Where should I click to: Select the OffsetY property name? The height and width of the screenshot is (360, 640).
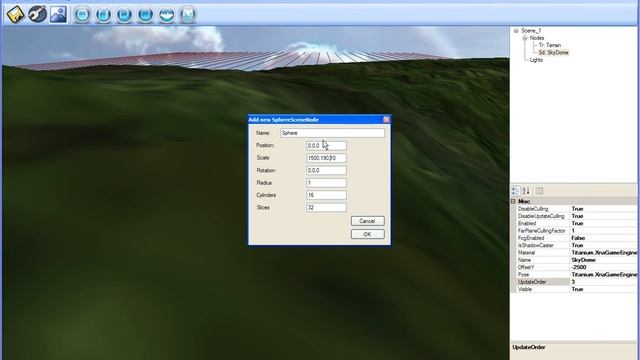[526, 267]
